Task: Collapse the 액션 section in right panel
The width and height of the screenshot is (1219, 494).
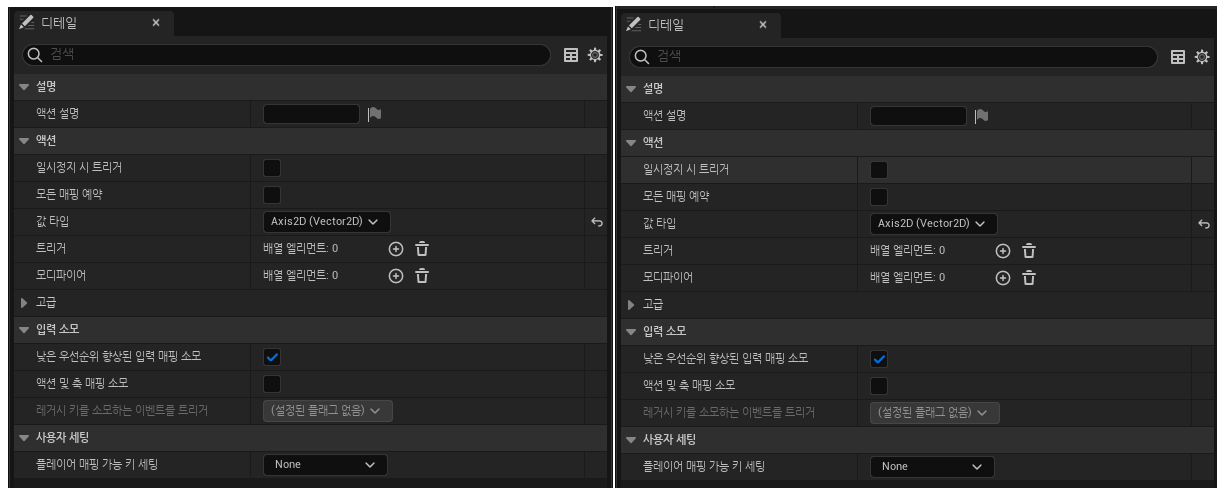Action: [631, 143]
